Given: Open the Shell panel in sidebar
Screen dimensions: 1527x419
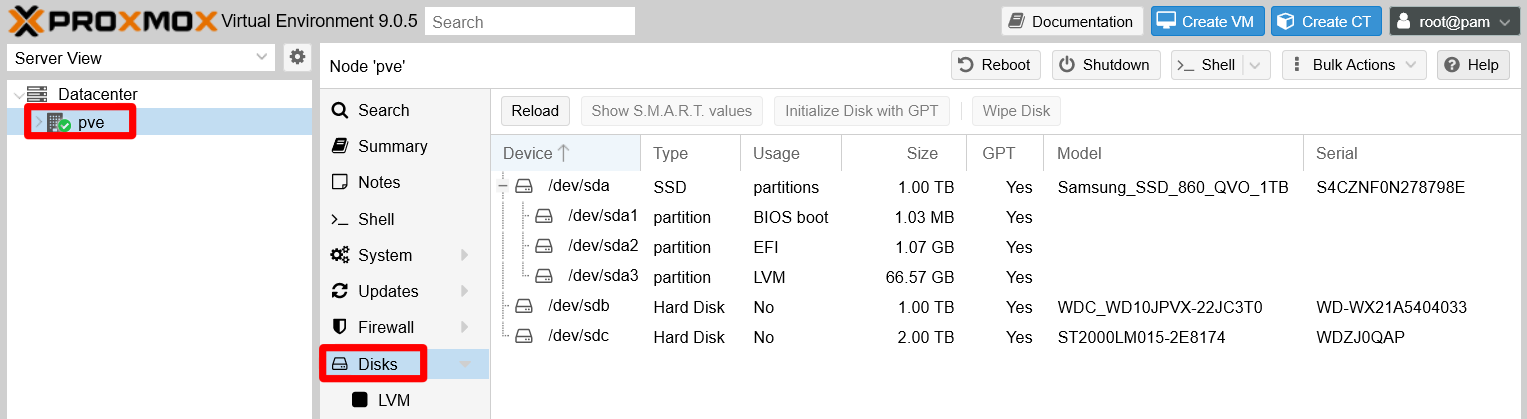Looking at the screenshot, I should pyautogui.click(x=404, y=219).
